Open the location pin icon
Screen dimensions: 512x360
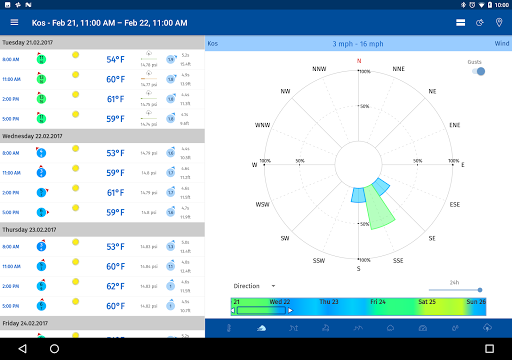(x=499, y=23)
